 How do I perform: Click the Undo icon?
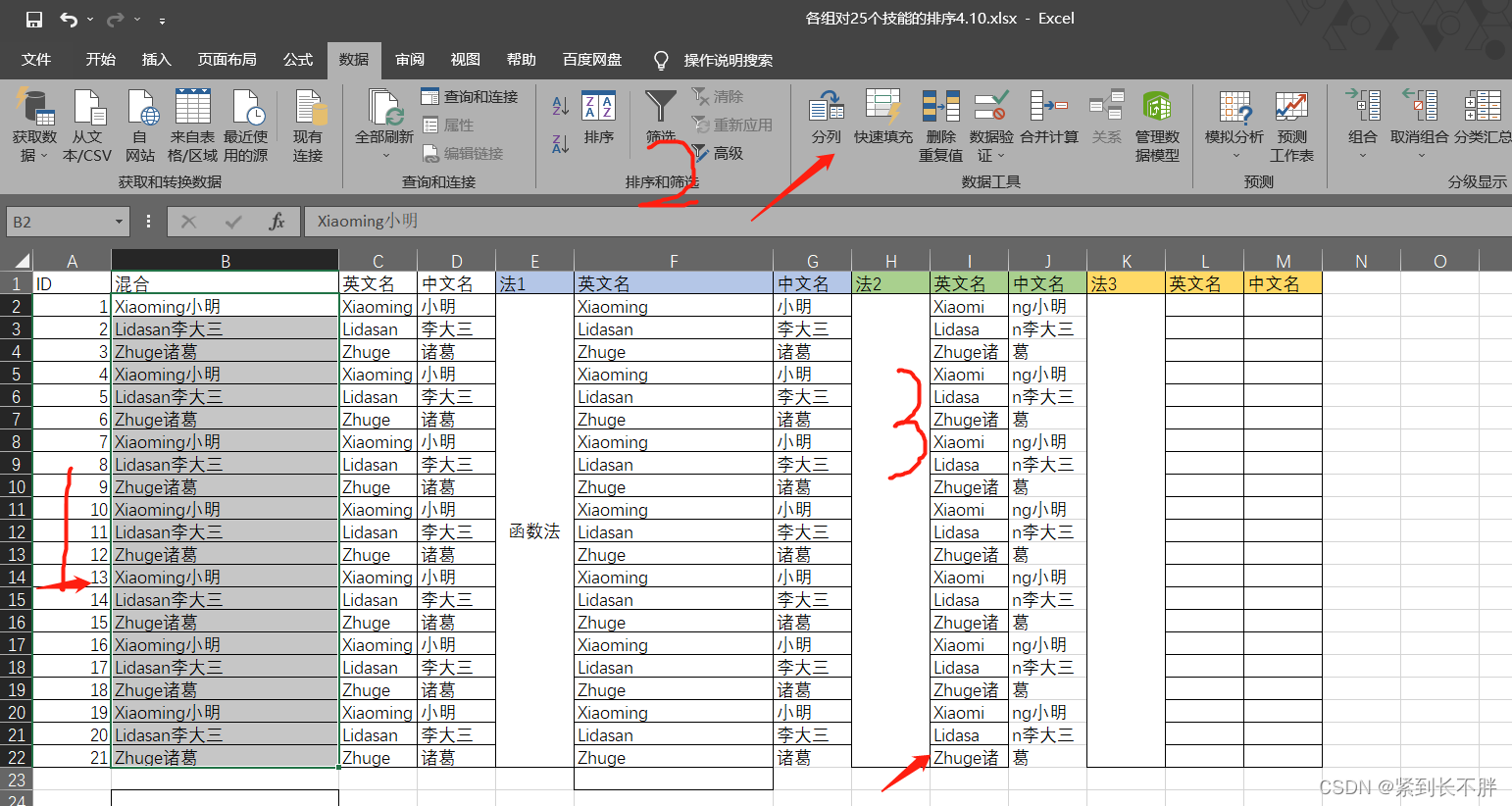[x=68, y=20]
